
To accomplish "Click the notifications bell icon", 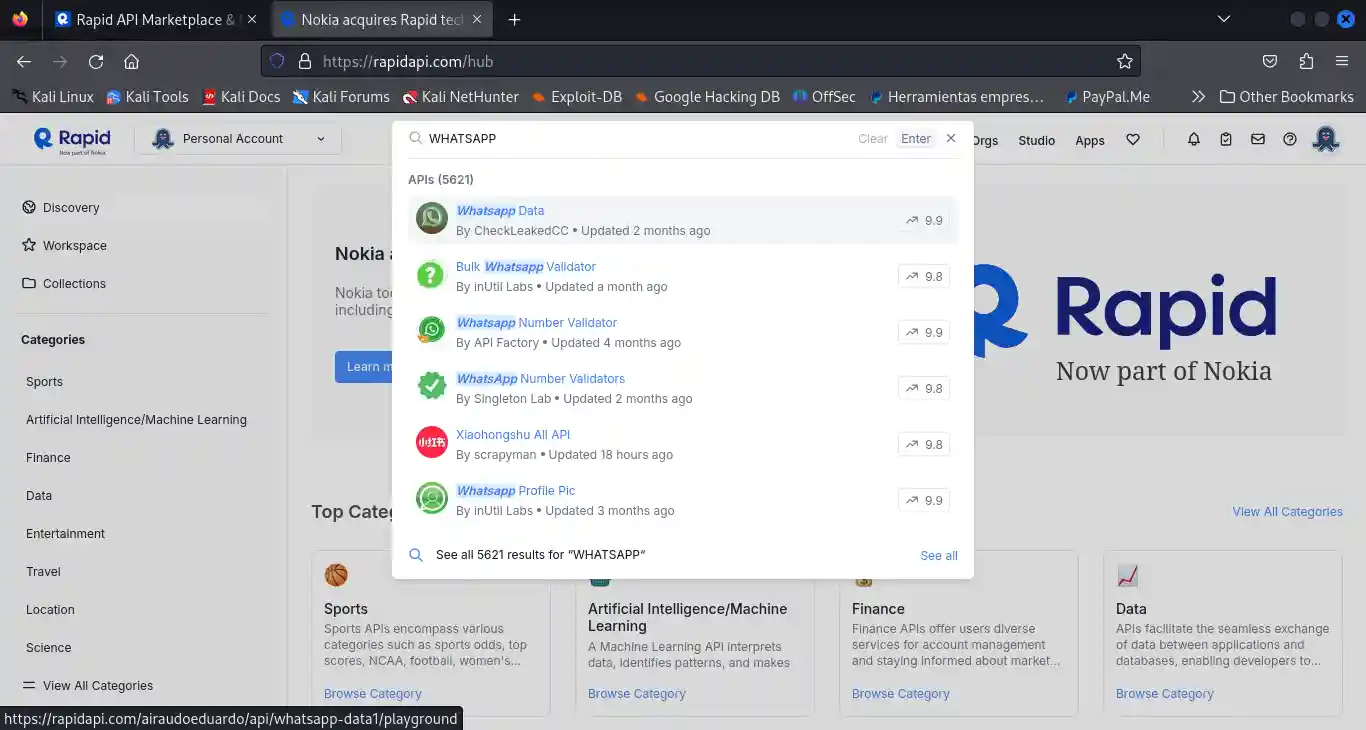I will pyautogui.click(x=1193, y=140).
